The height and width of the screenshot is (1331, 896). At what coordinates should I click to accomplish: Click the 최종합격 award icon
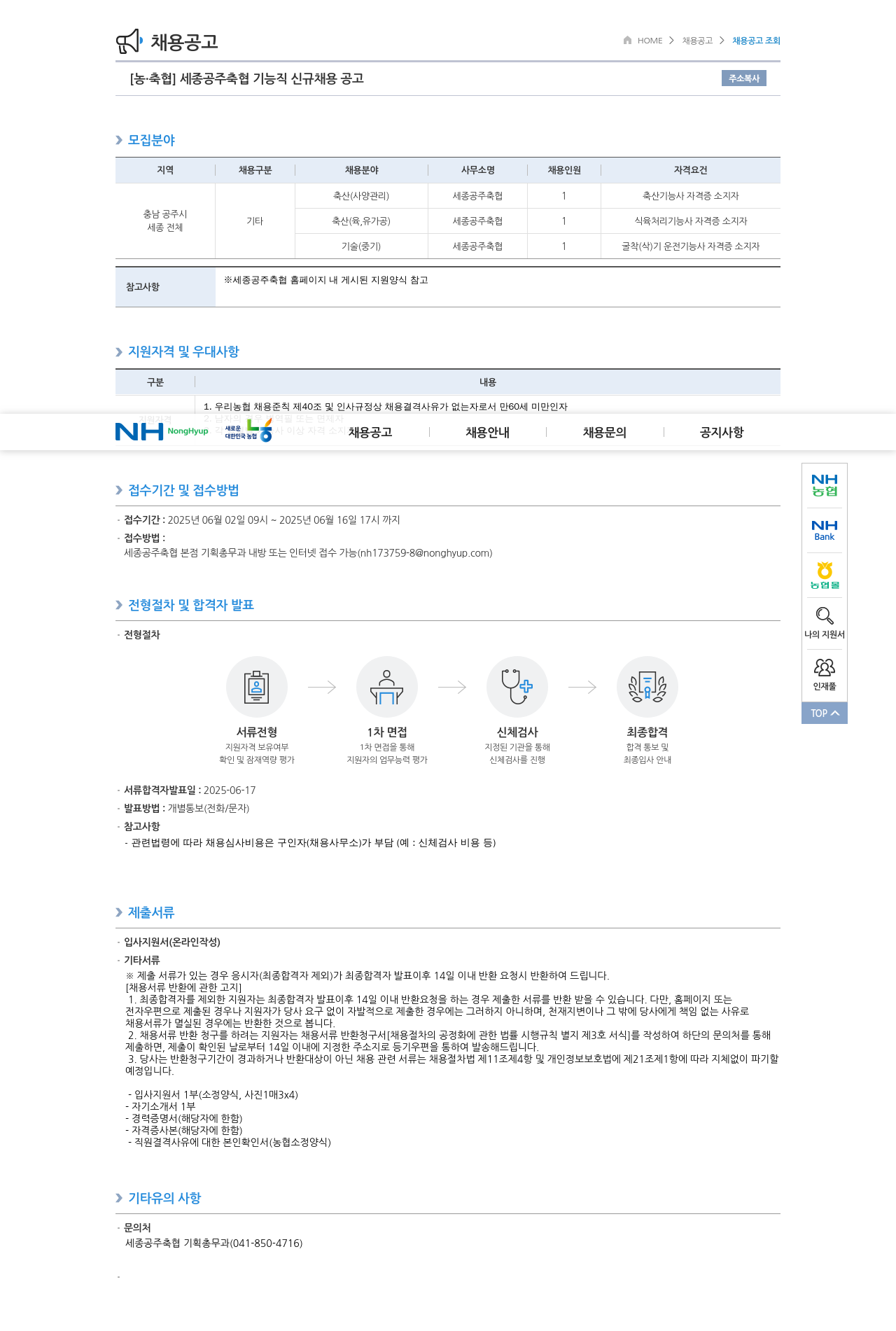[647, 687]
